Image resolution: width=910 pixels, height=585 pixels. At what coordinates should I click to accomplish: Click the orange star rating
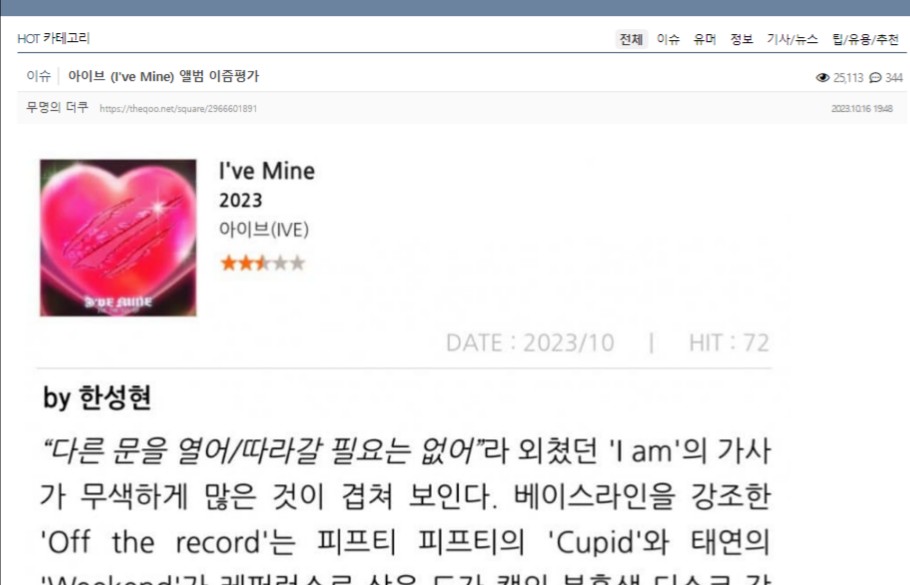click(262, 263)
